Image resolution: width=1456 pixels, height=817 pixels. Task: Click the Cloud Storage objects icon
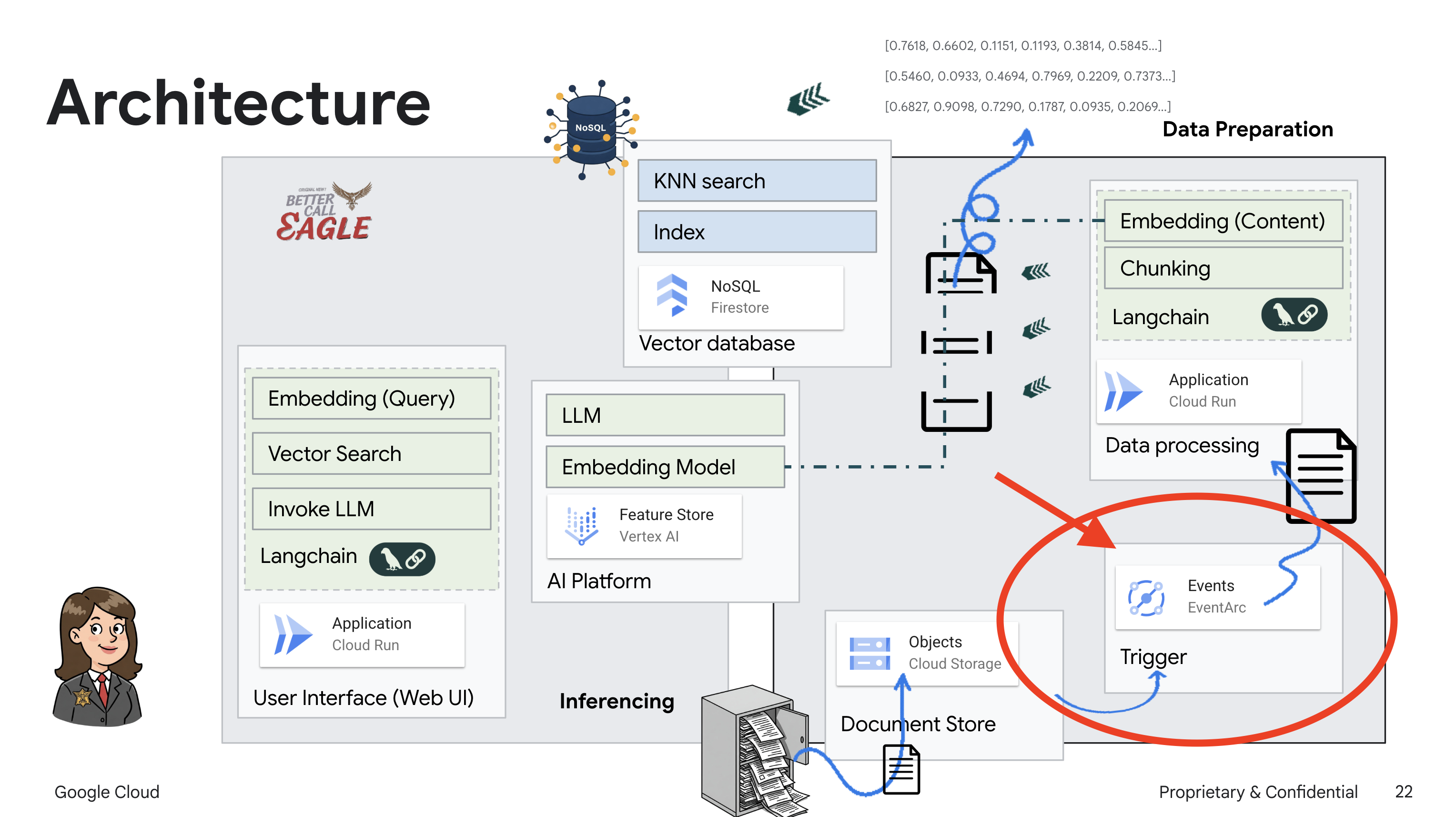(x=870, y=653)
